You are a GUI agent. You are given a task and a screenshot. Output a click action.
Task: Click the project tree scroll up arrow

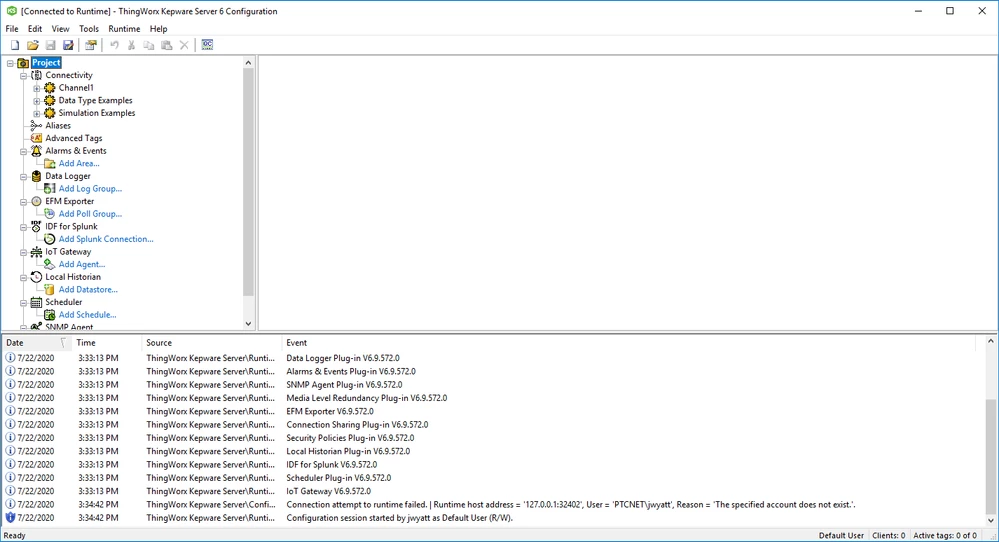[x=248, y=62]
